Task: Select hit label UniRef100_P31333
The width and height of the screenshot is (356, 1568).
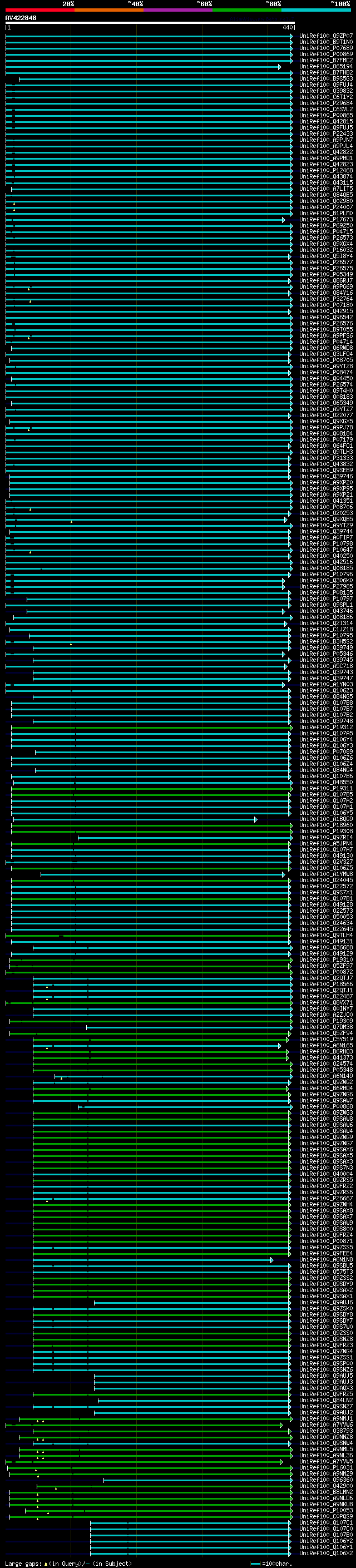Action: (x=326, y=458)
